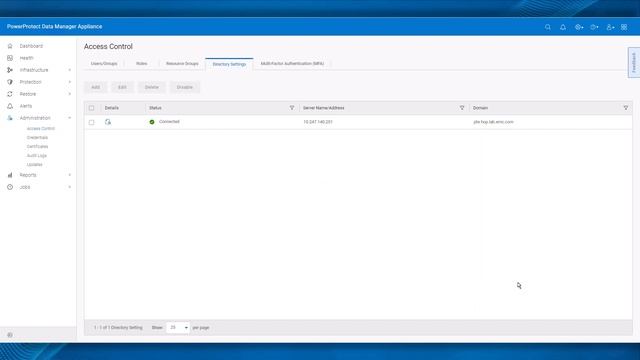Click the Connected status text

[169, 122]
